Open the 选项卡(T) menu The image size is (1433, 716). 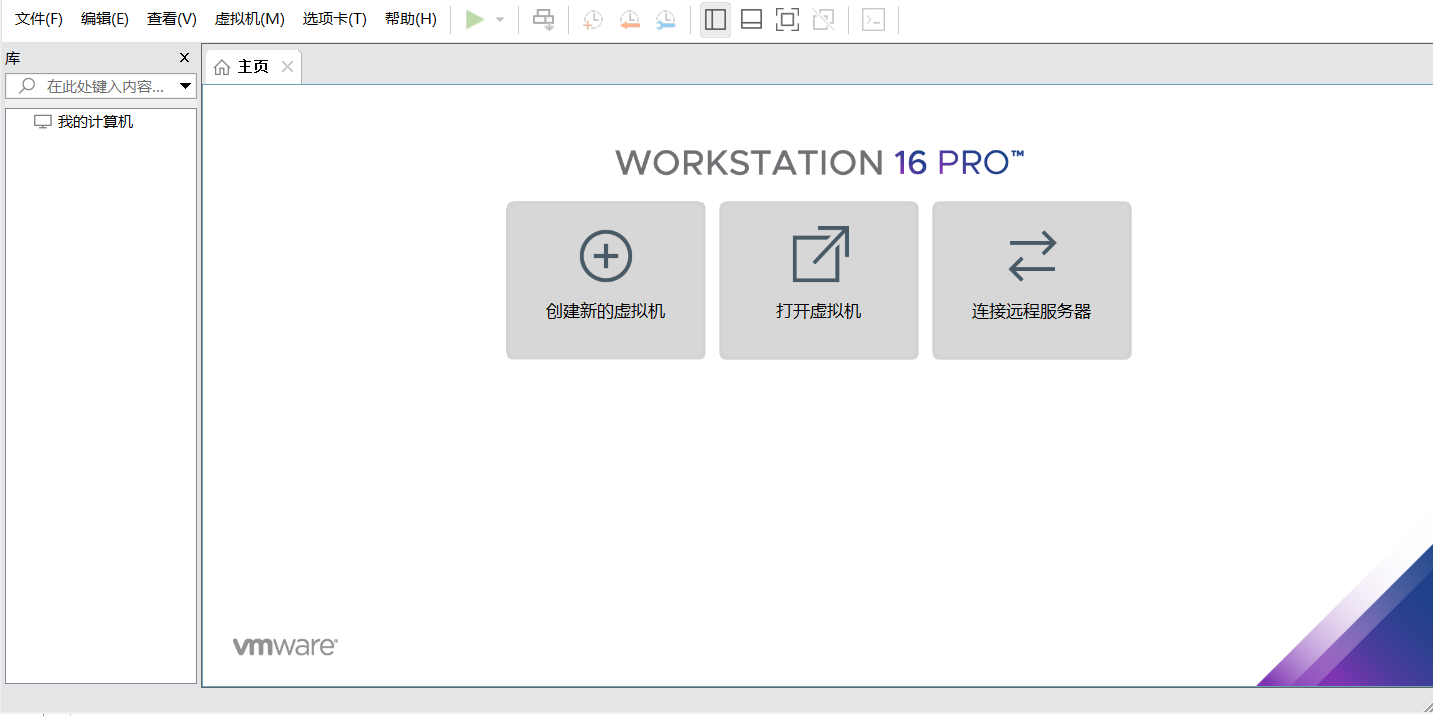(x=335, y=19)
